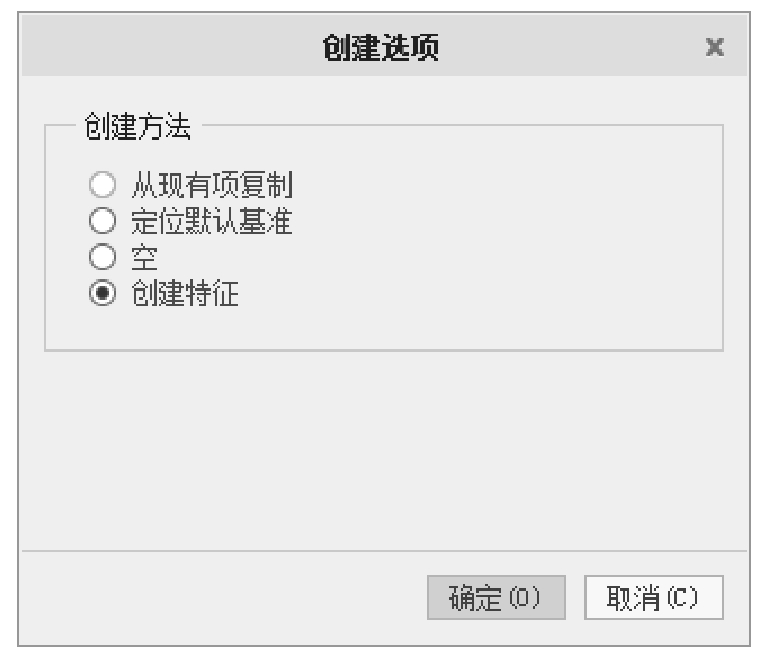Click the 创建选项 title bar text
This screenshot has height=656, width=771.
[385, 47]
